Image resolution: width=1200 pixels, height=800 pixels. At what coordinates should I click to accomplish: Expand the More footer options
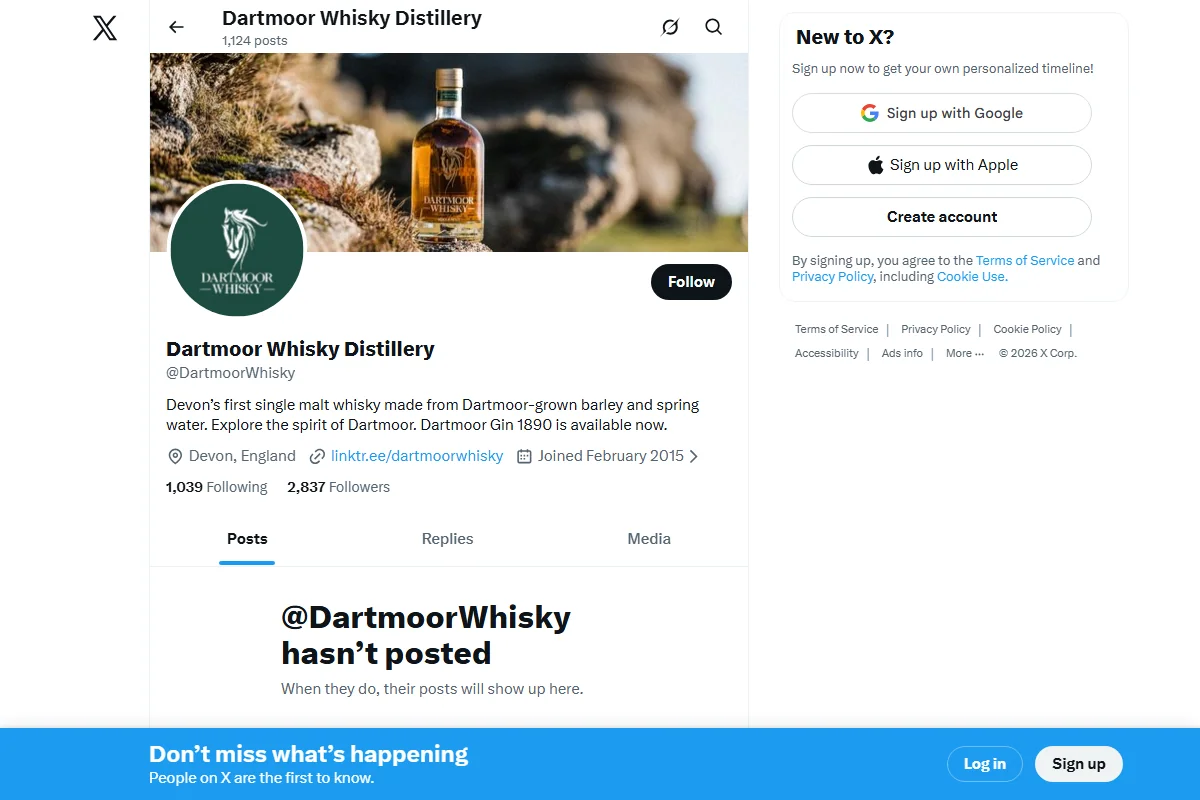pyautogui.click(x=965, y=353)
